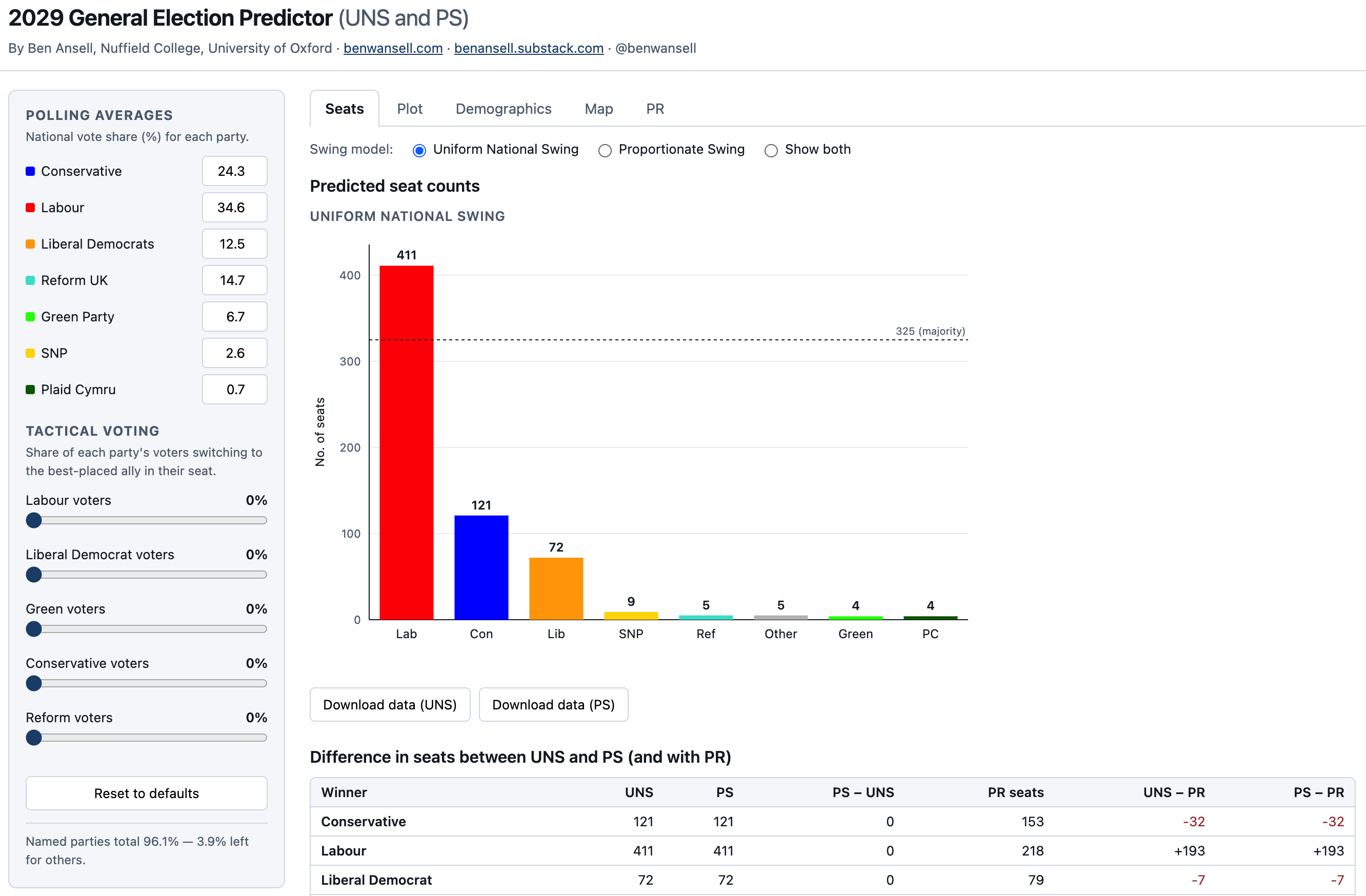Click the Reform voters slider handle
Viewport: 1366px width, 896px height.
coord(34,738)
